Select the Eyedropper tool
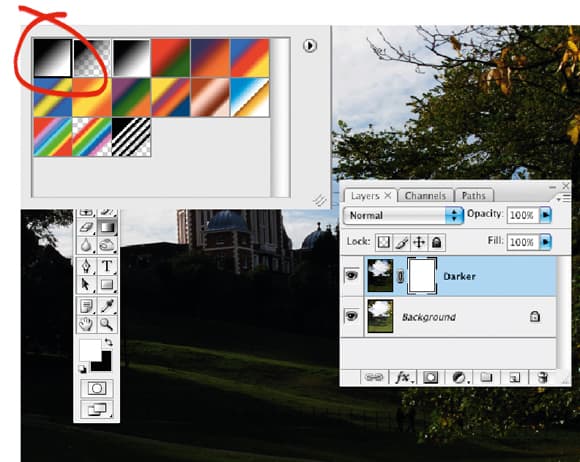 point(107,306)
